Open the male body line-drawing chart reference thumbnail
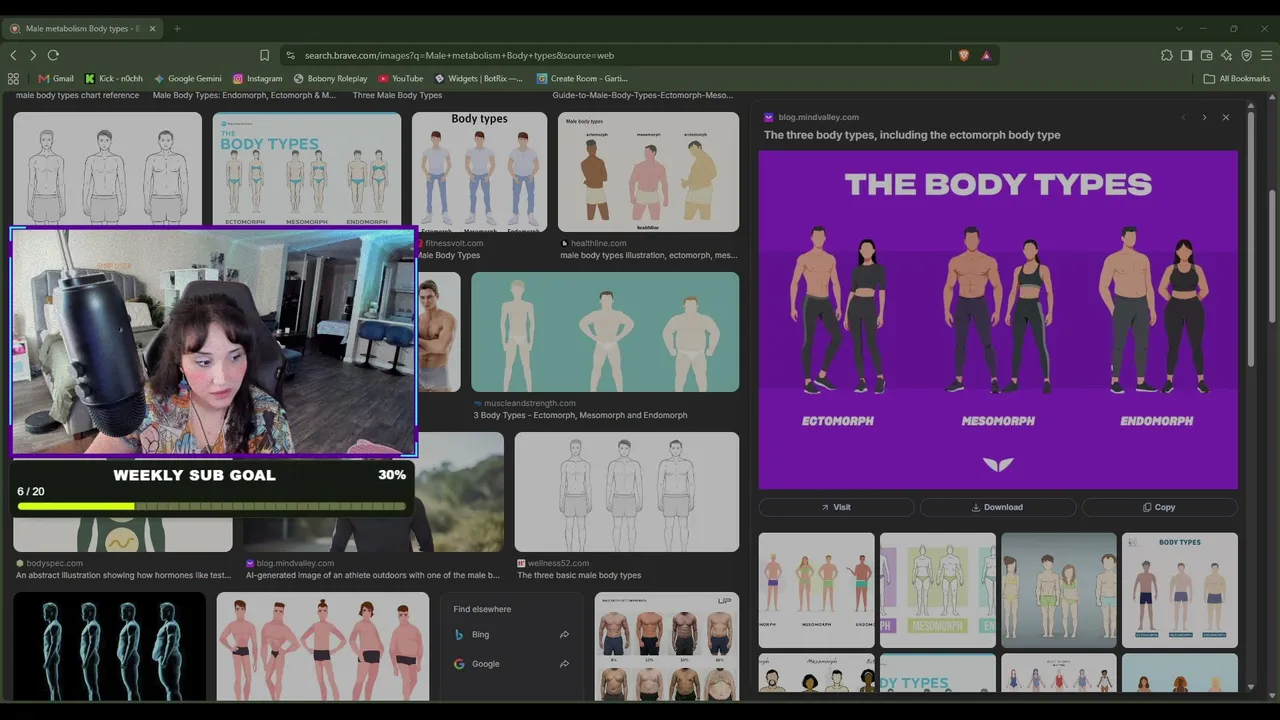 click(107, 170)
